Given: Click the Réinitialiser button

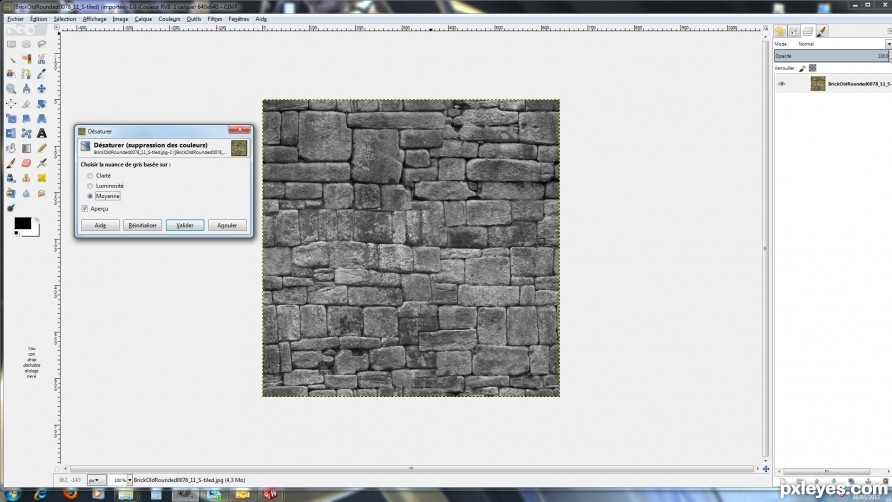Looking at the screenshot, I should coord(142,225).
